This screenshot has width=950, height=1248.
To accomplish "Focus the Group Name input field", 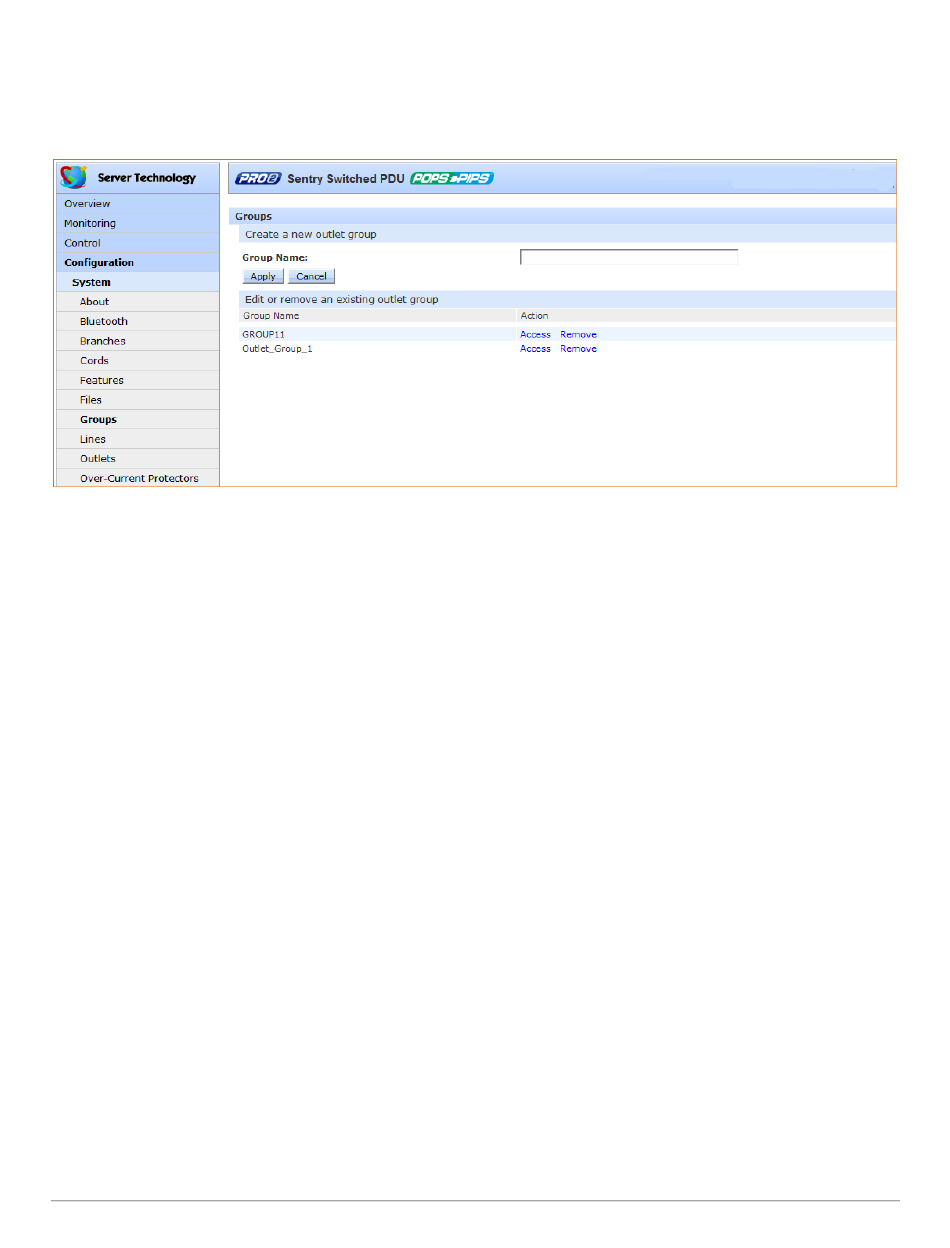I will (629, 257).
